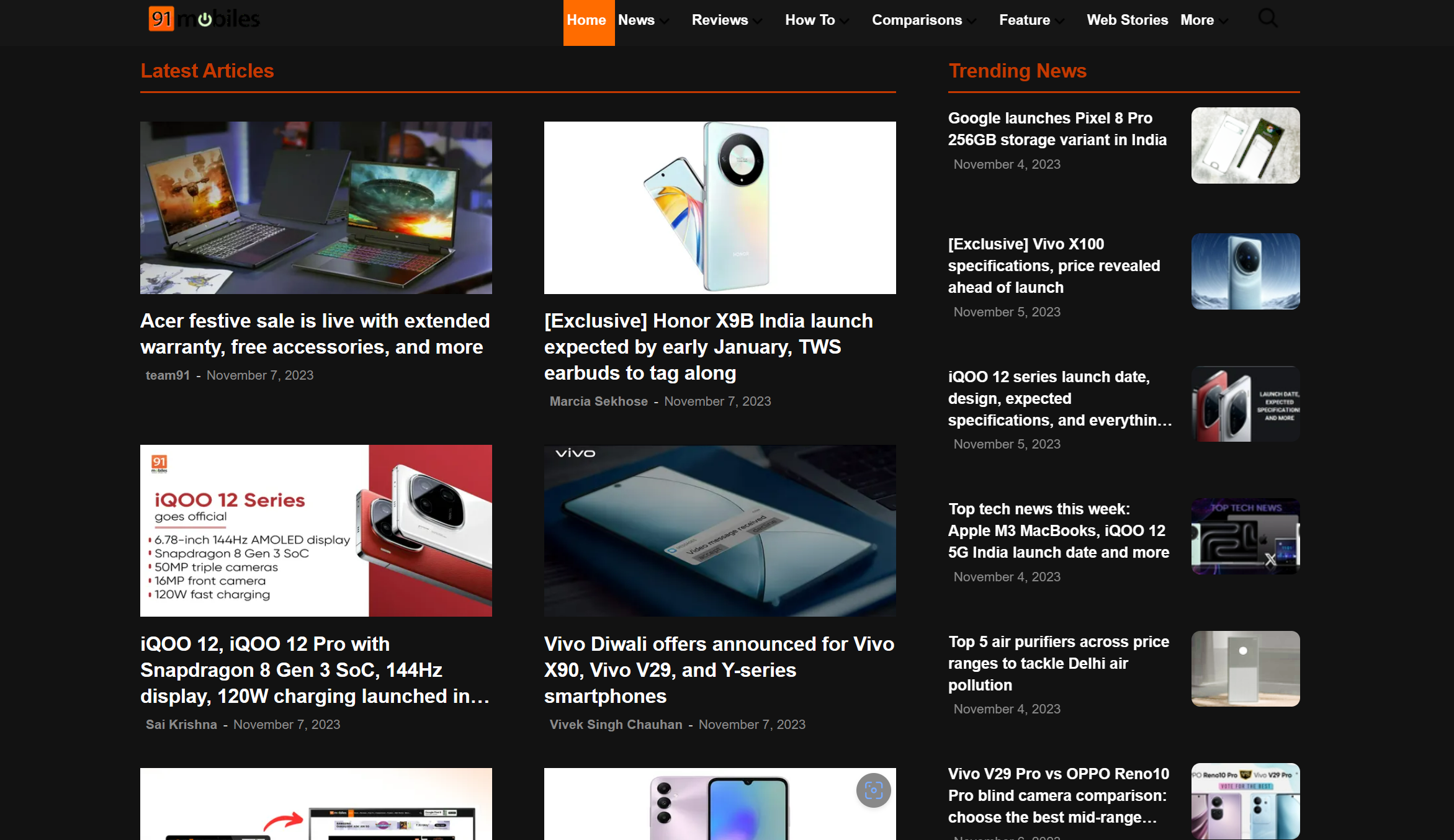Click the iQOO 12 launch date thumbnail
The width and height of the screenshot is (1454, 840).
pyautogui.click(x=1245, y=404)
